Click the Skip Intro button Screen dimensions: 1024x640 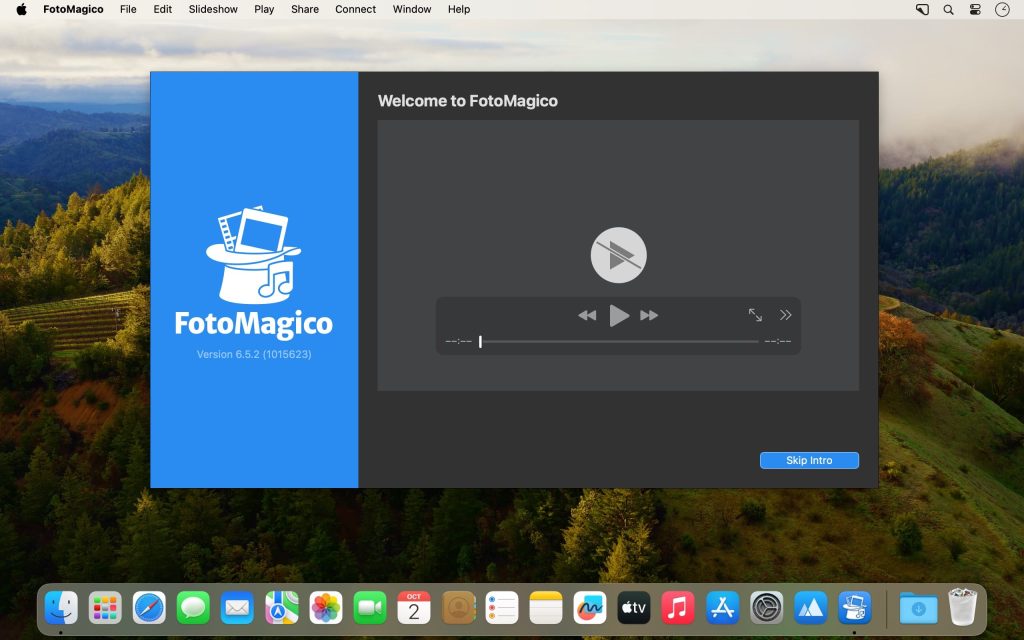pos(809,460)
